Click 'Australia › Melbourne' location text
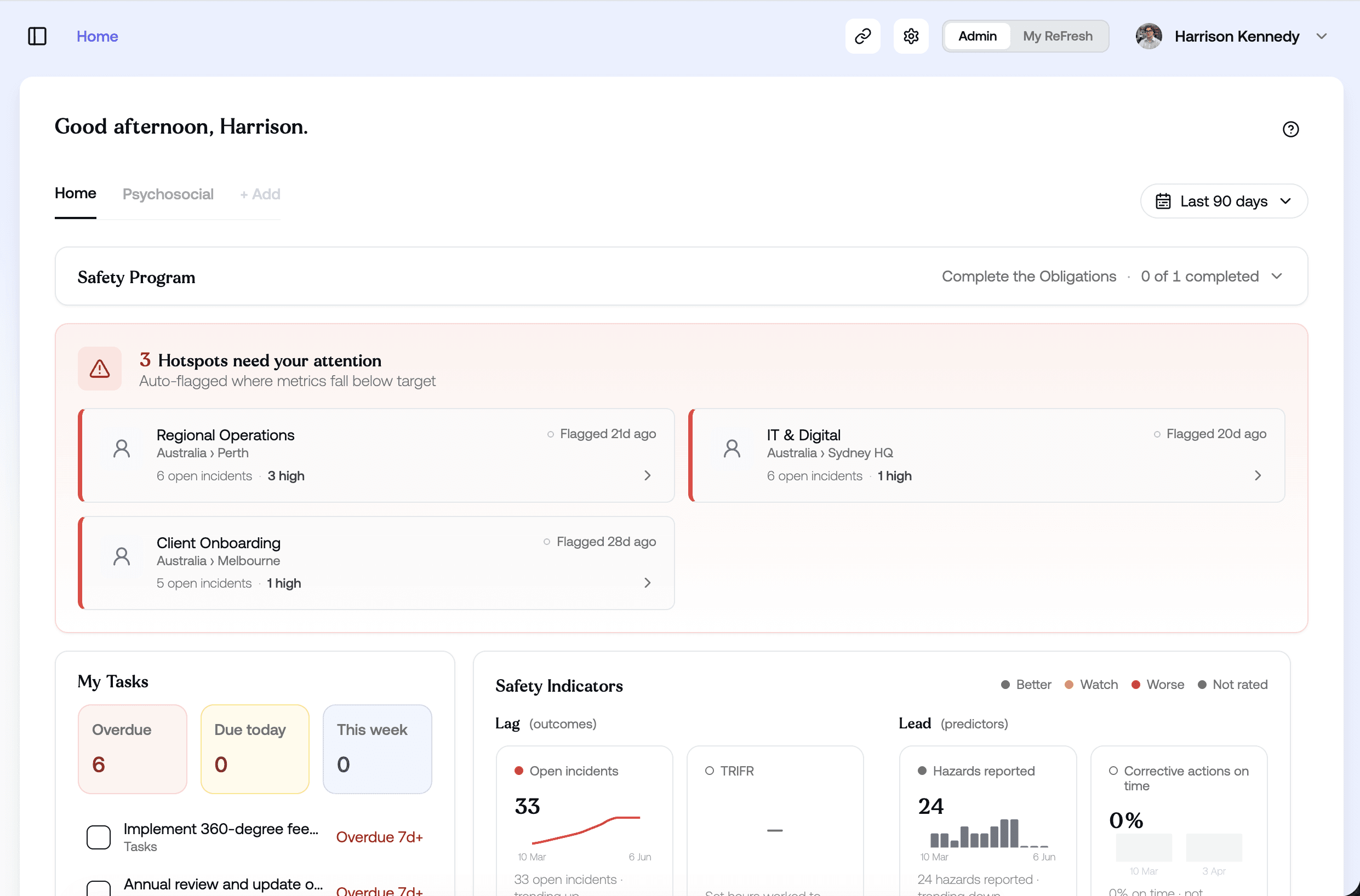Image resolution: width=1360 pixels, height=896 pixels. tap(219, 561)
